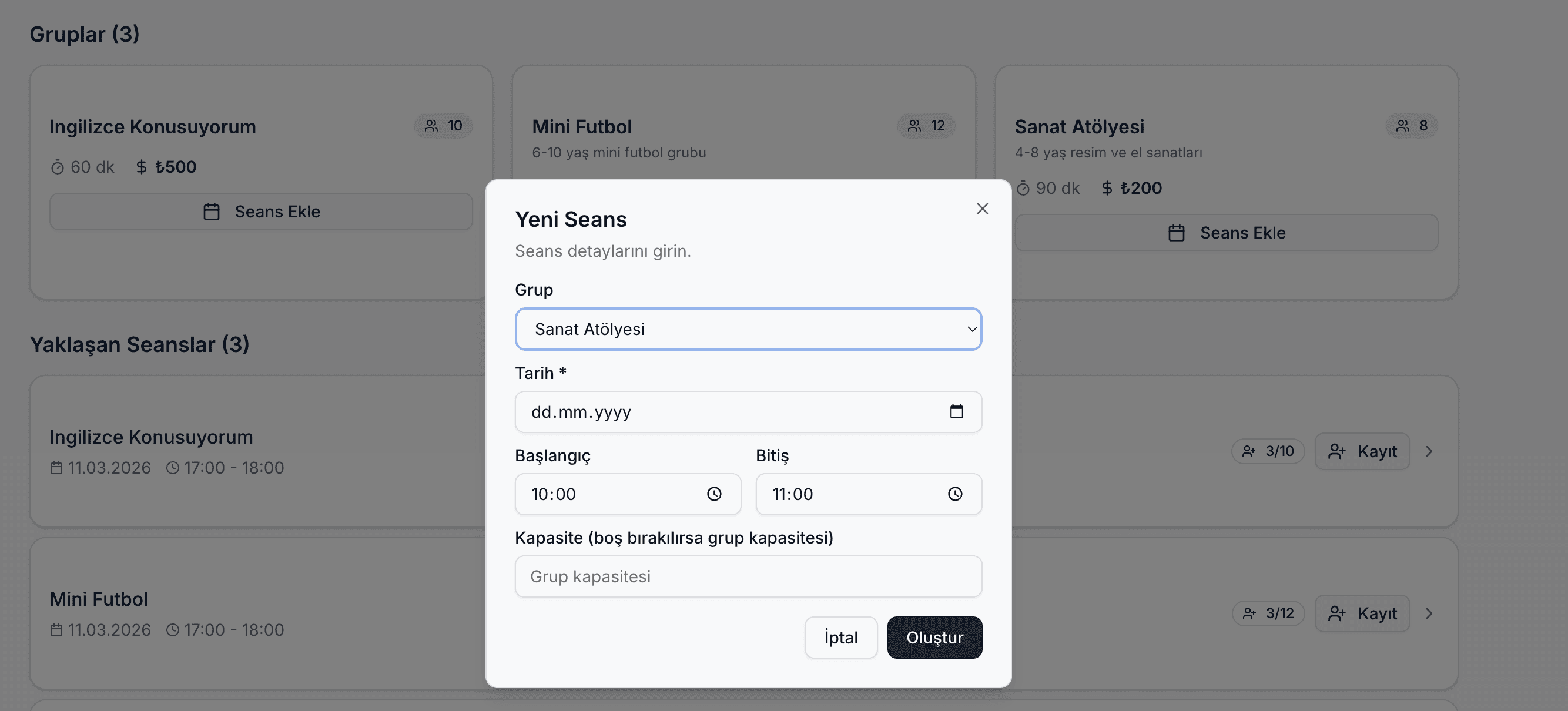Close the Yeni Seans dialog with X
The width and height of the screenshot is (1568, 711).
coord(982,209)
